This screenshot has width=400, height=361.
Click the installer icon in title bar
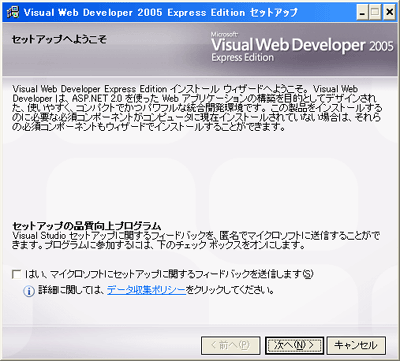(x=13, y=12)
